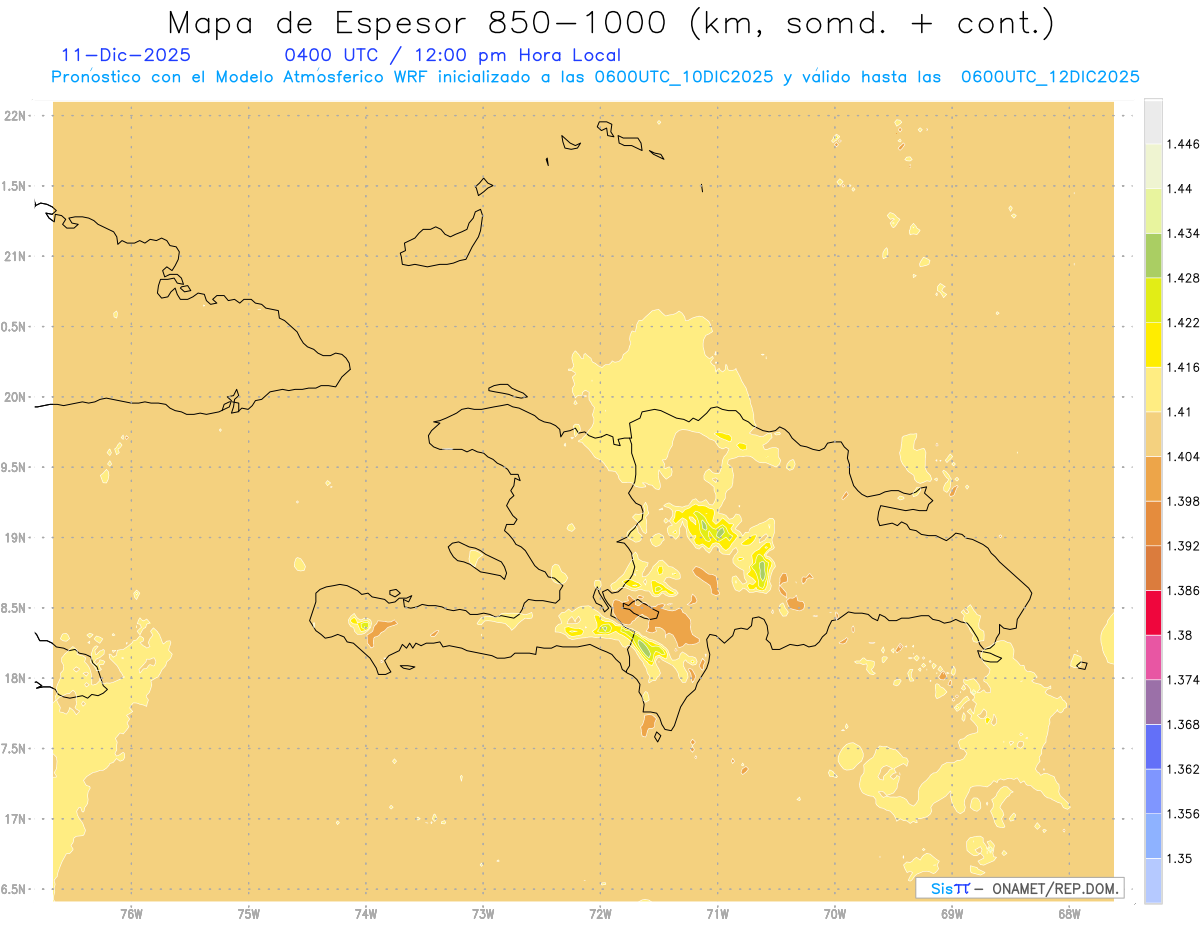Click the '0400 UTC / 12:00 pm Hora Local' time label
The image size is (1200, 927).
453,56
